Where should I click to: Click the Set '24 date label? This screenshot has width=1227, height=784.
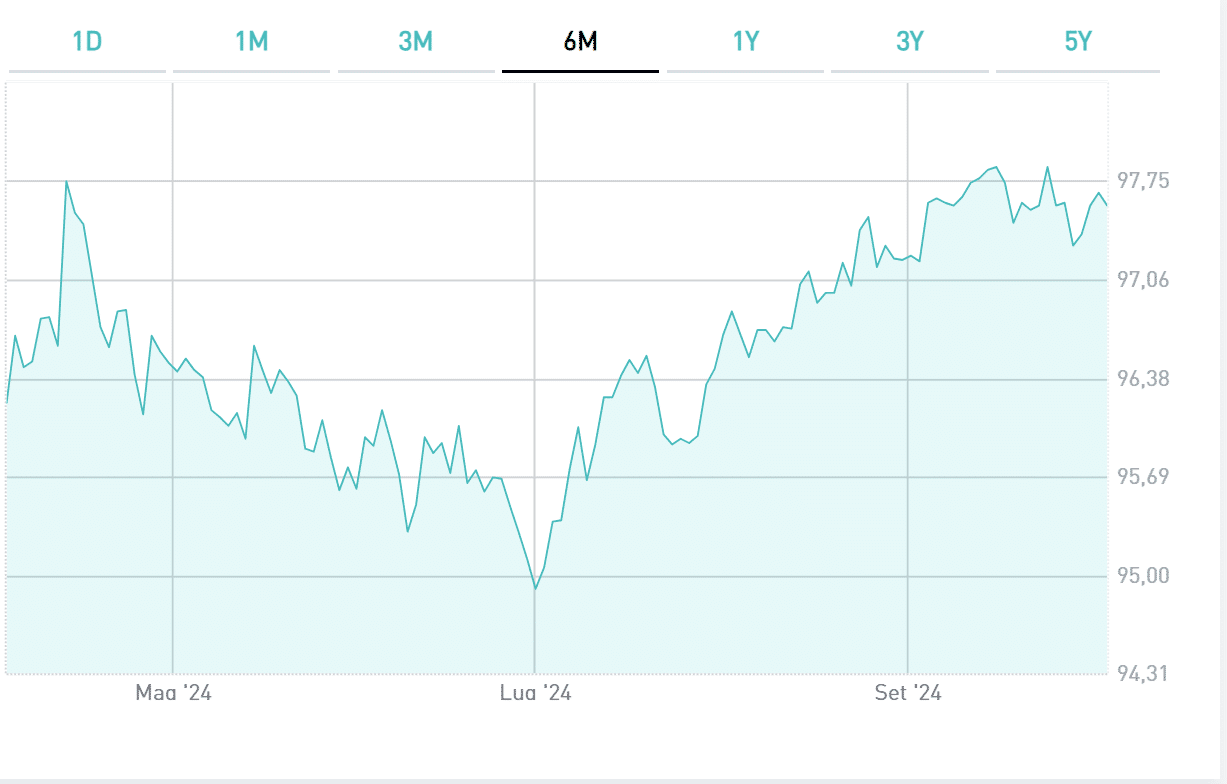pos(907,693)
